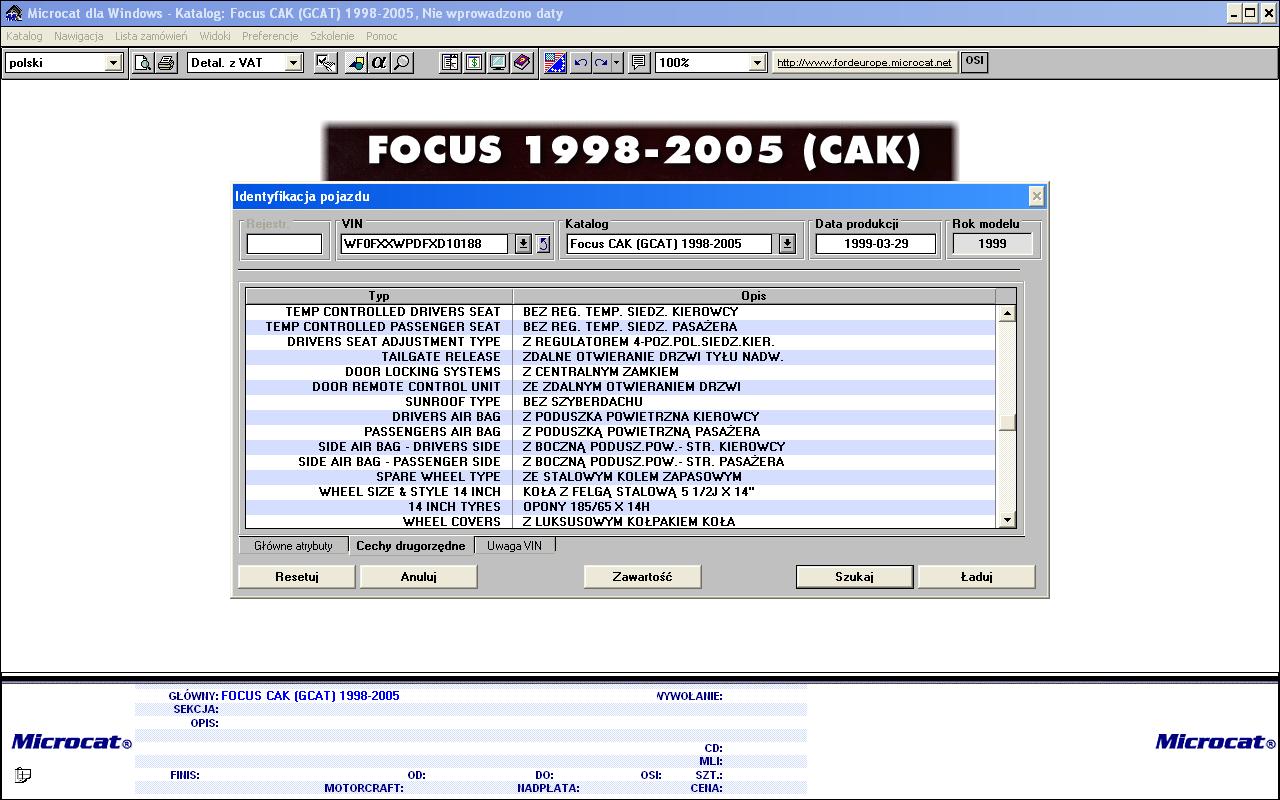Click the alpha search icon
Viewport: 1280px width, 800px height.
coord(379,62)
